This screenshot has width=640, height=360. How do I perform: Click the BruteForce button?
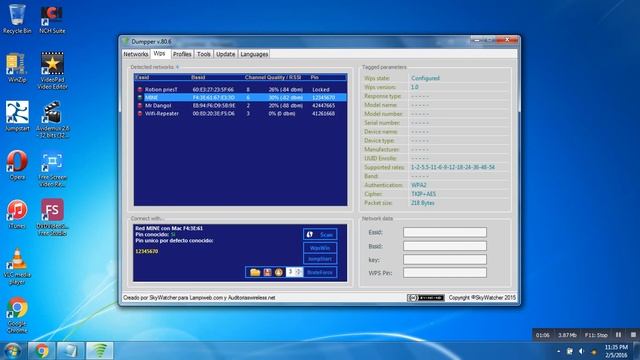pos(320,272)
